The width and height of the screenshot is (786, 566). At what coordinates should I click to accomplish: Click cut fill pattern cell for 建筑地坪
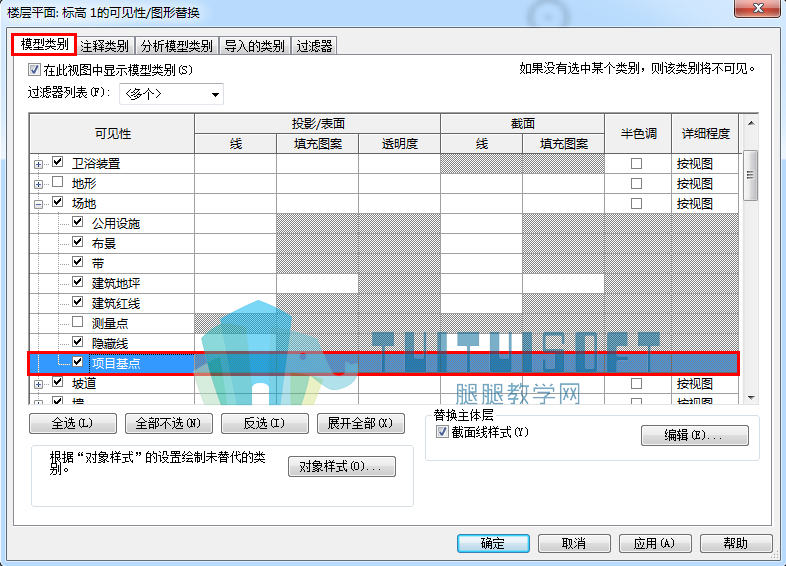point(563,283)
